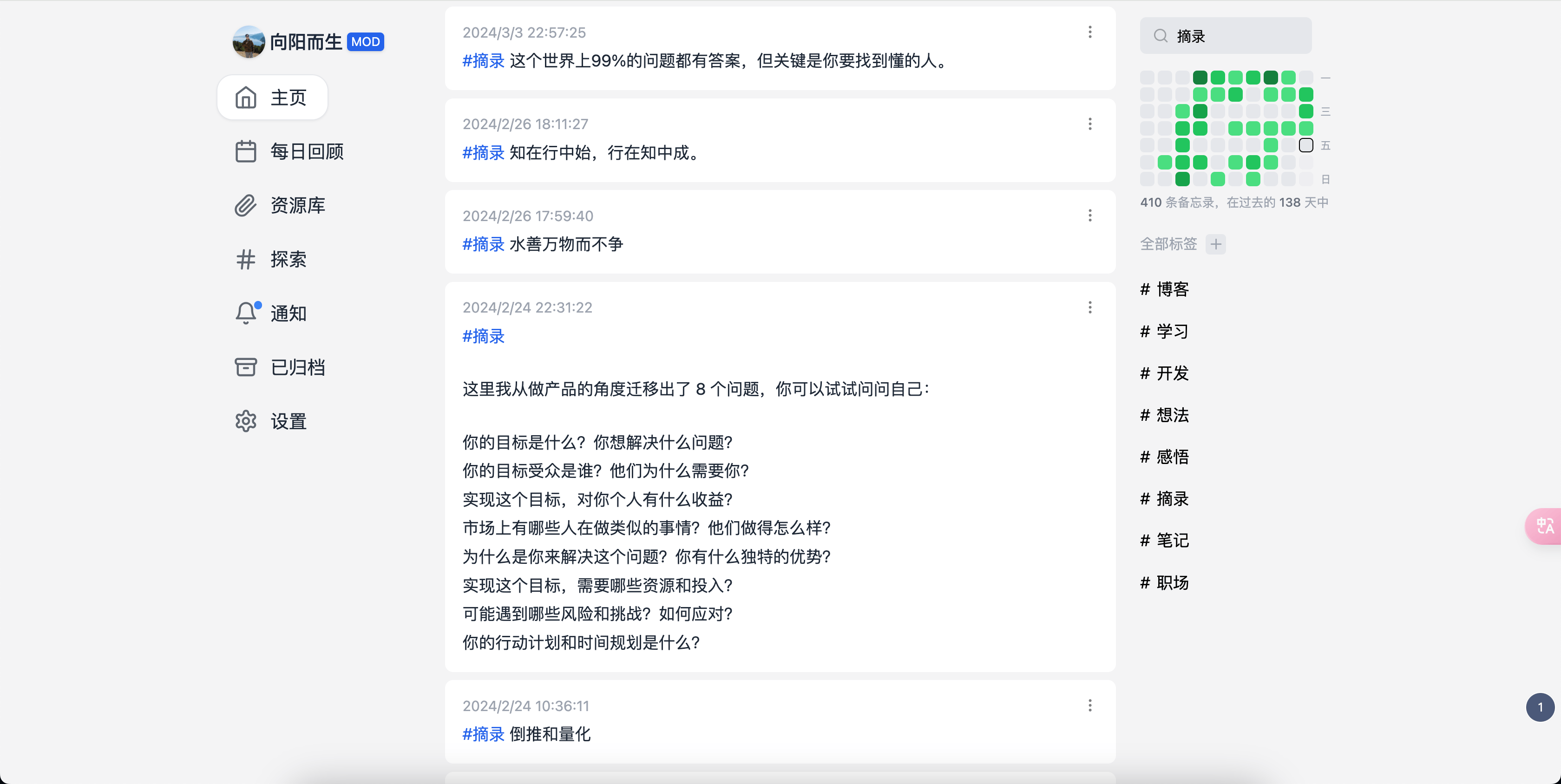The image size is (1561, 784).
Task: Open the 设置 gear icon
Action: 245,421
